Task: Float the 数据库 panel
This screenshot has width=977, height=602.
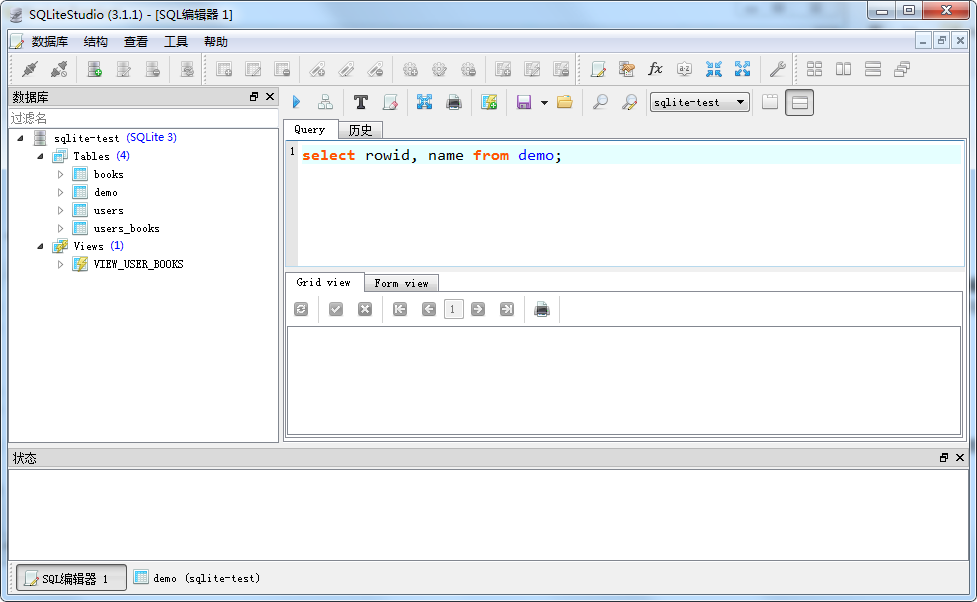Action: click(x=254, y=97)
